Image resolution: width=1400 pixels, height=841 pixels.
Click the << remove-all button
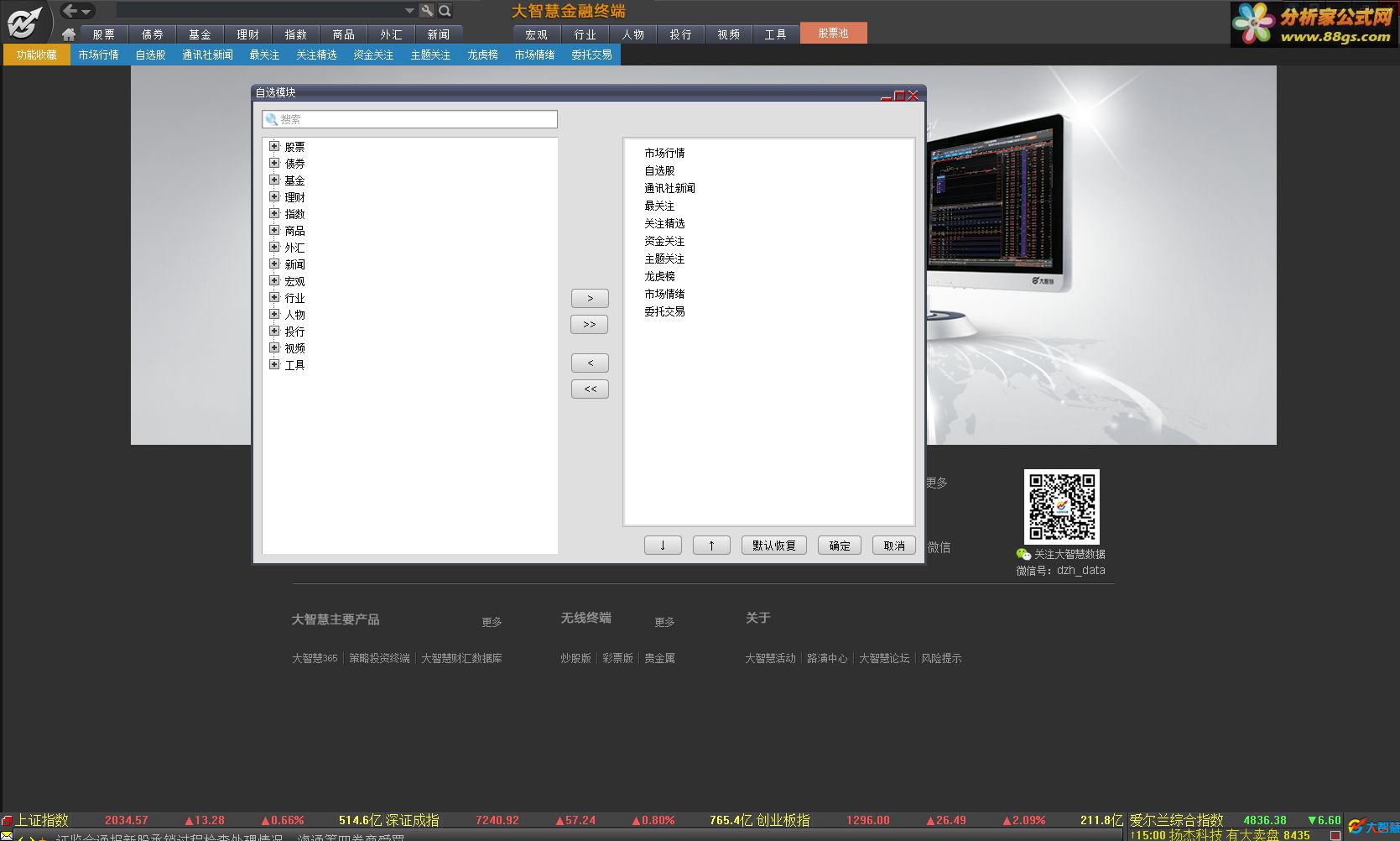590,389
